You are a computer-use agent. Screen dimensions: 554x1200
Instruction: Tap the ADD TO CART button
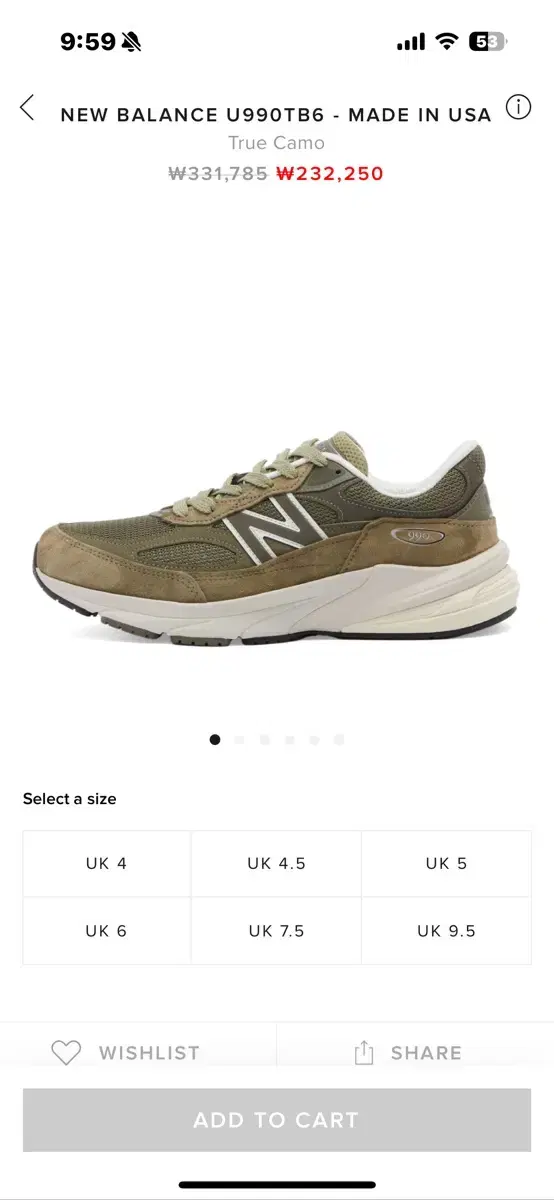pos(277,1121)
